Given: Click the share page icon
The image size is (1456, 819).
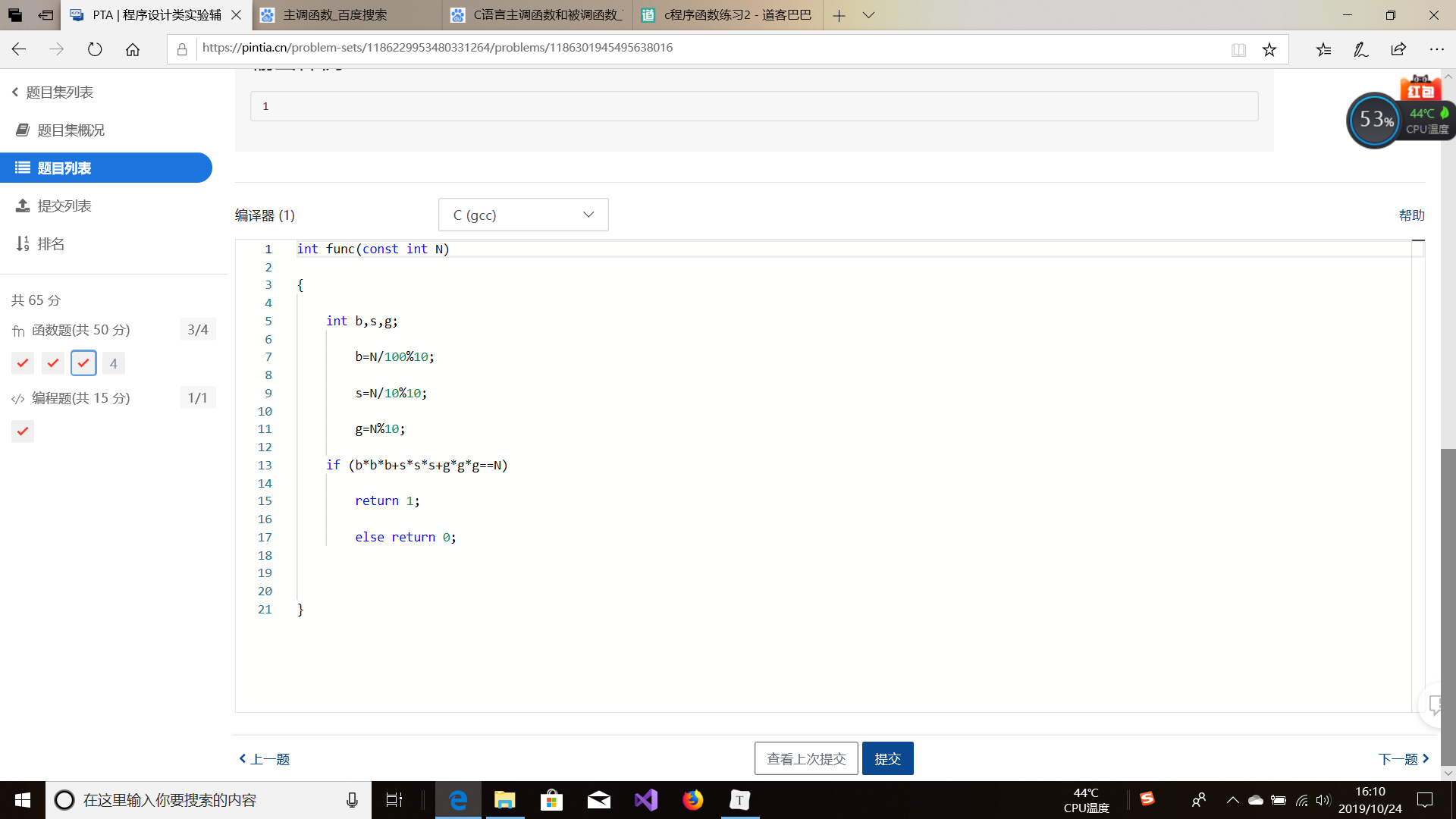Looking at the screenshot, I should tap(1398, 49).
